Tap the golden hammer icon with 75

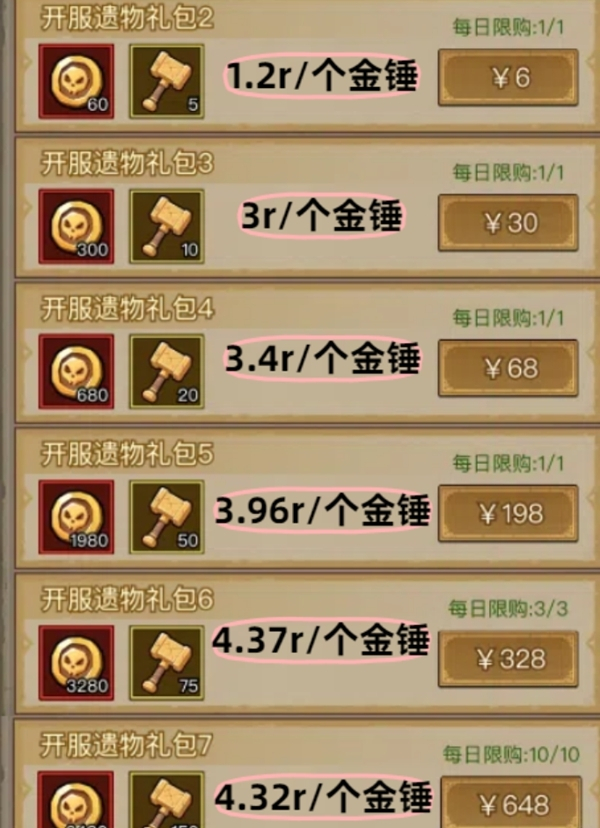[167, 663]
